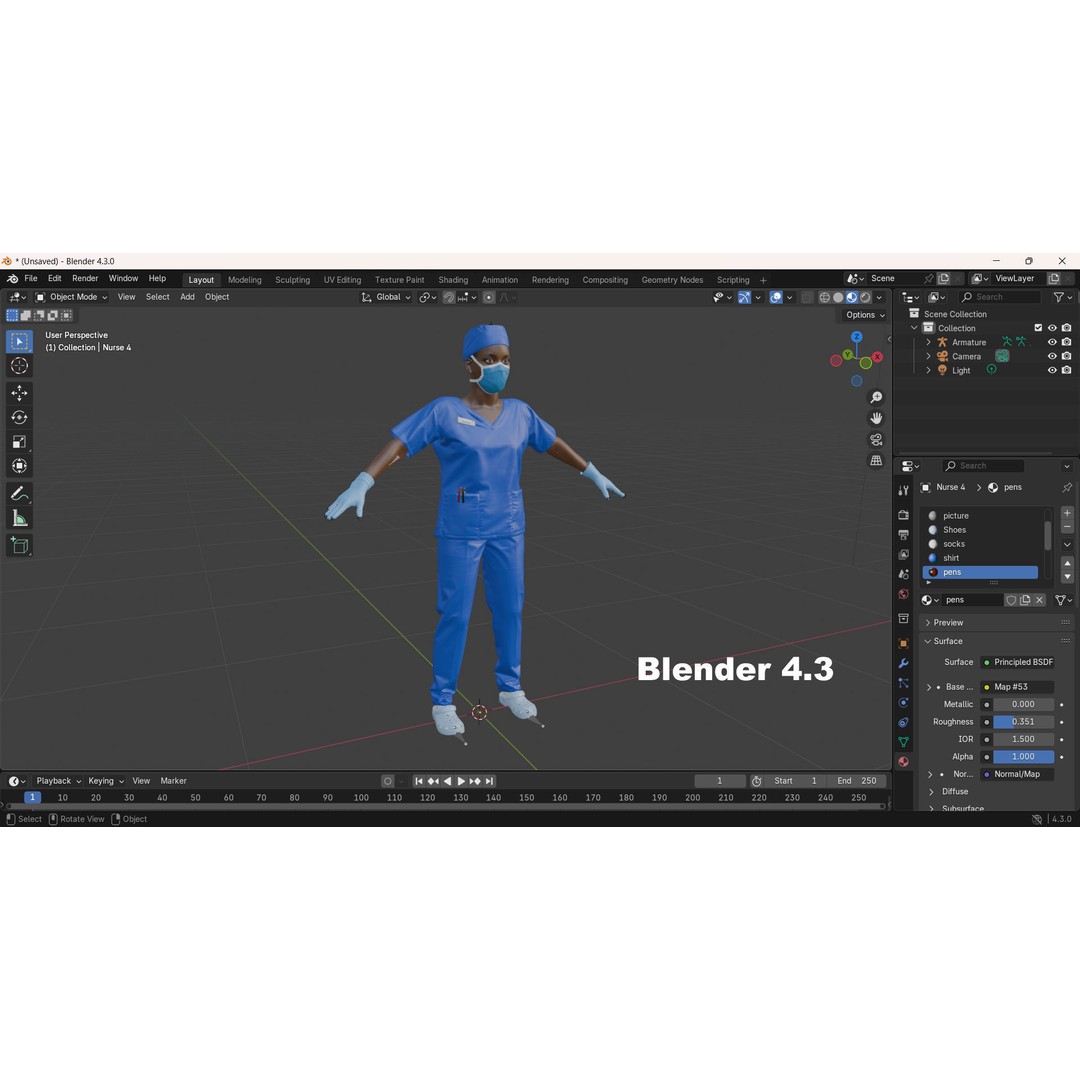Hide Camera in viewport via eye icon
The width and height of the screenshot is (1080, 1080).
coord(1052,356)
